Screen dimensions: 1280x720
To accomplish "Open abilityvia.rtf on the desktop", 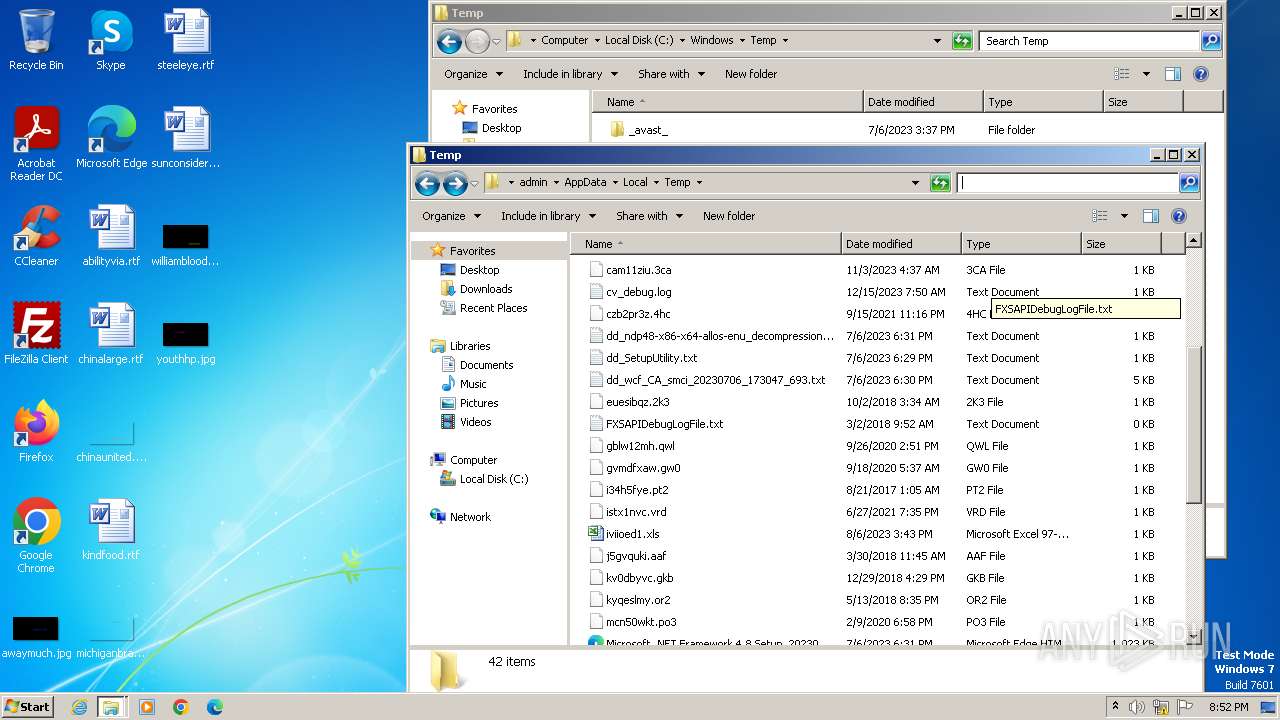I will pyautogui.click(x=111, y=236).
